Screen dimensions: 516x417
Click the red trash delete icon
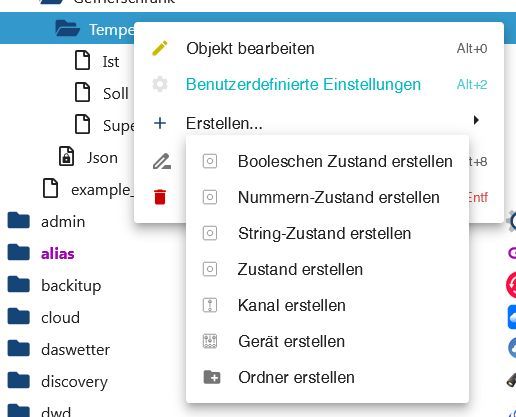tap(160, 197)
